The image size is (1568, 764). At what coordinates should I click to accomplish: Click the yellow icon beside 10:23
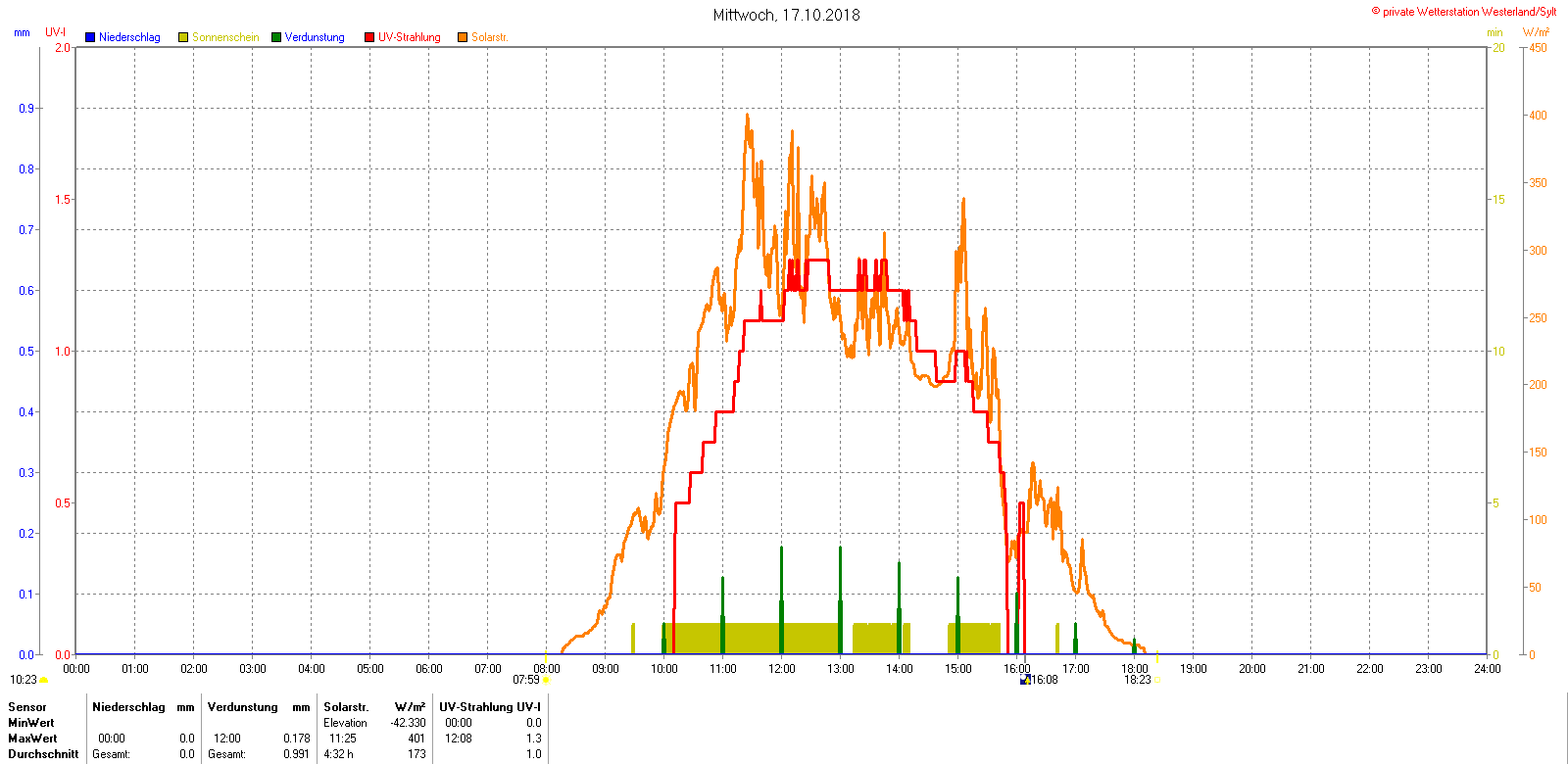(44, 680)
